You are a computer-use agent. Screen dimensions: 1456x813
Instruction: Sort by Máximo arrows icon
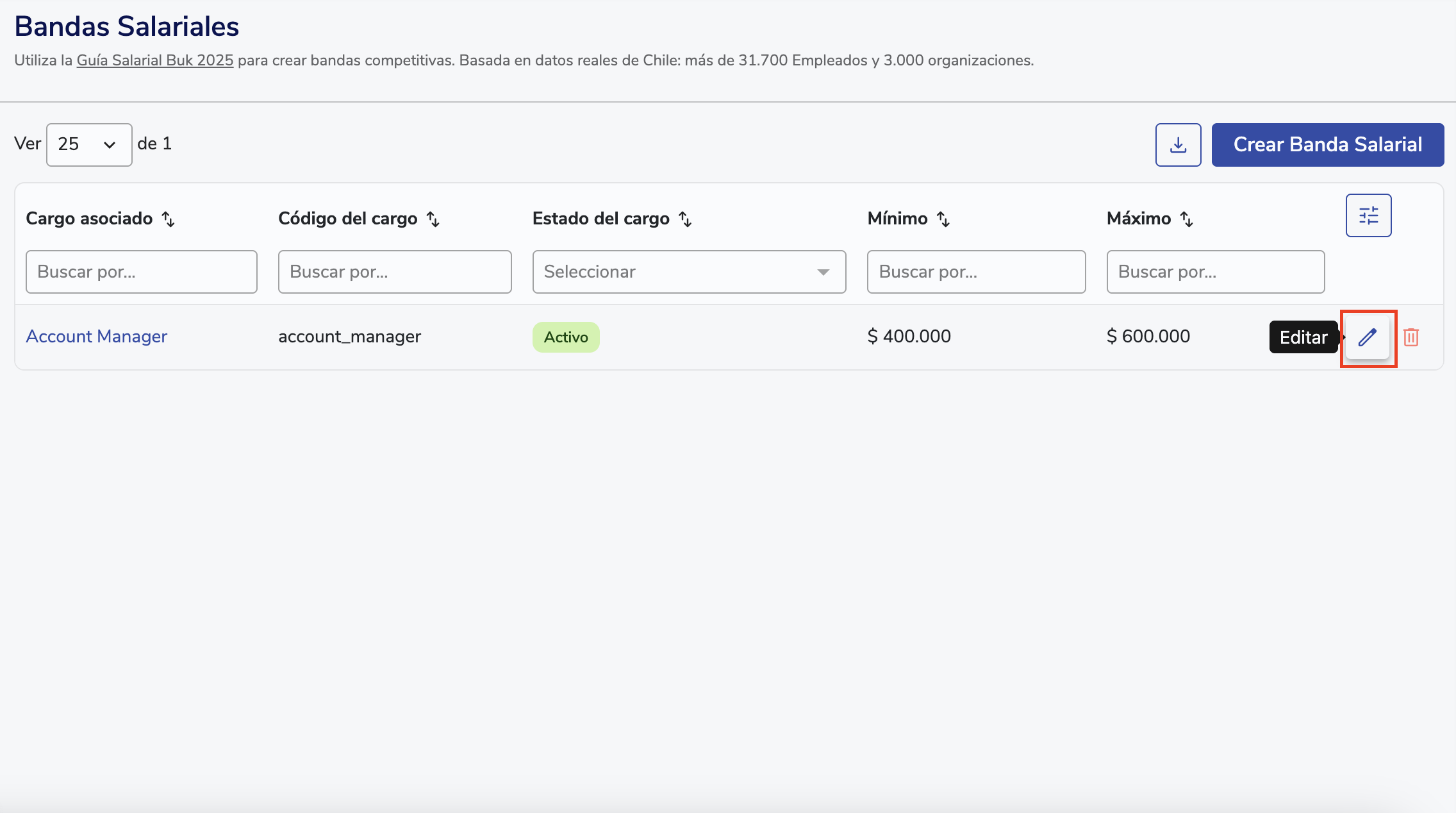click(x=1186, y=219)
